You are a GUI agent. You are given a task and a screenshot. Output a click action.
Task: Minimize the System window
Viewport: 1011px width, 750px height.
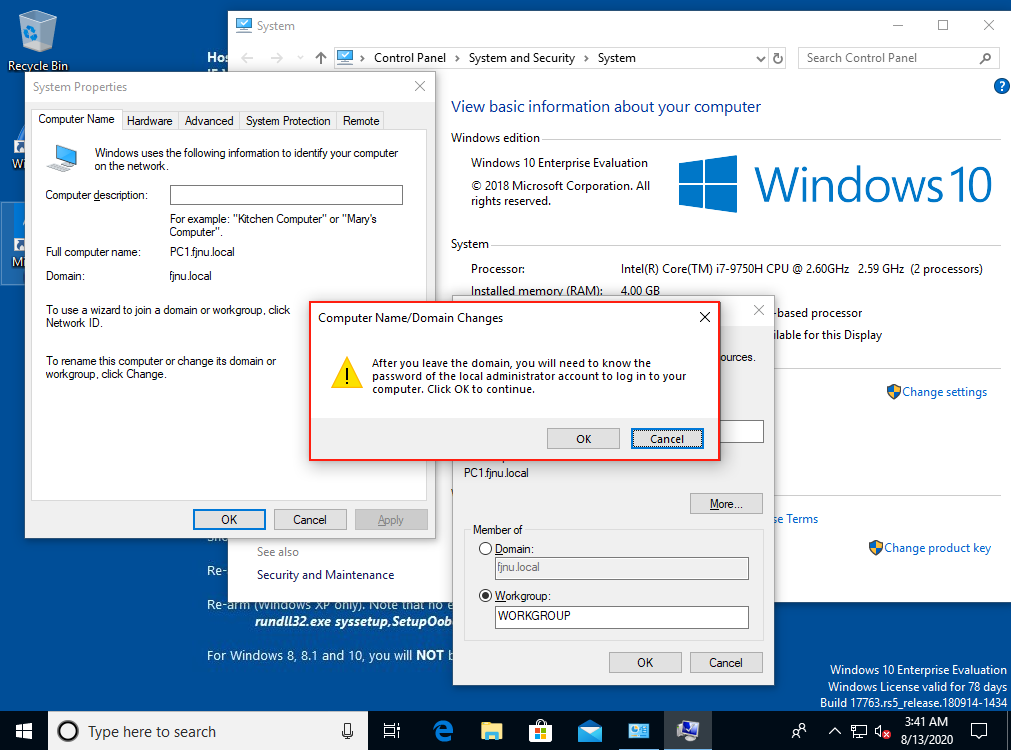point(898,25)
